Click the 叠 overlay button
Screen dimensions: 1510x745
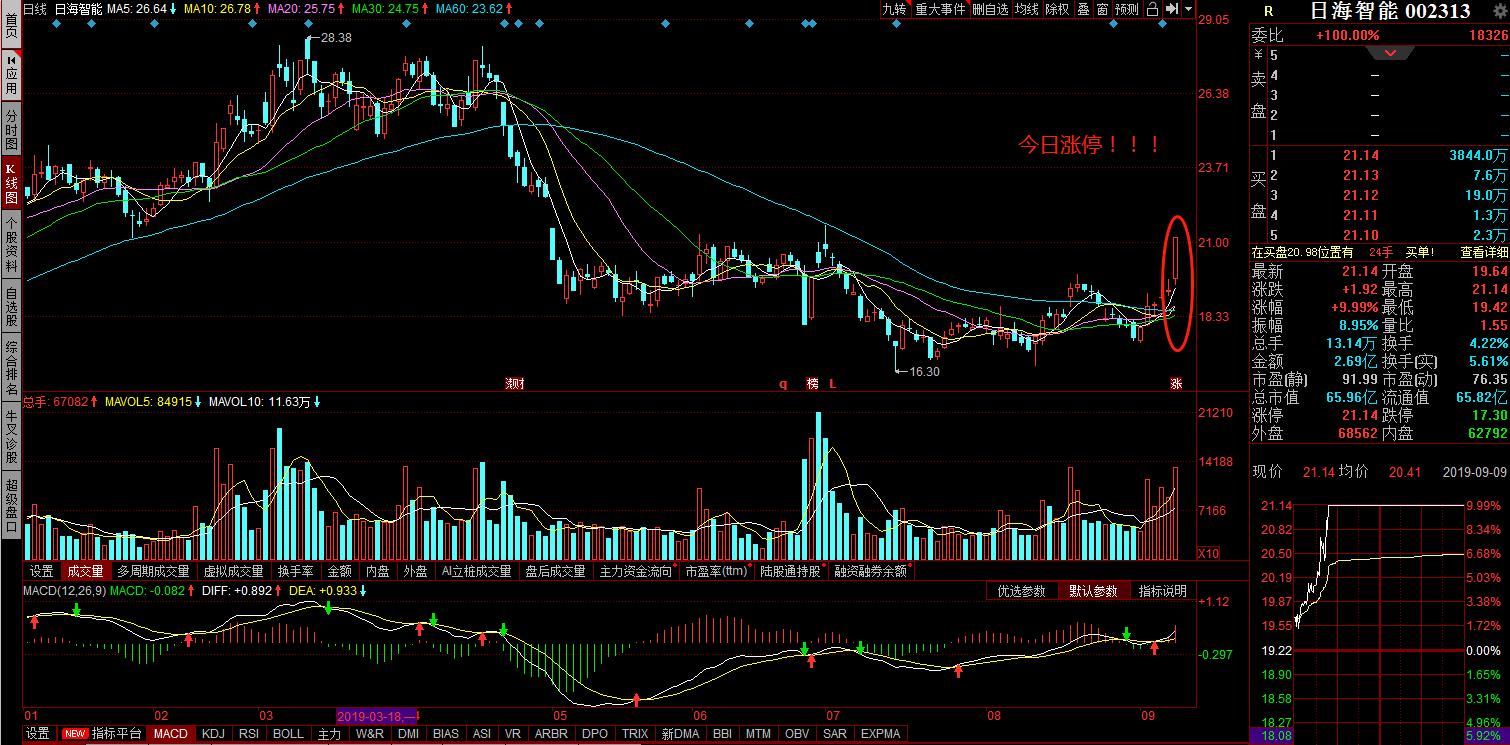point(1083,9)
